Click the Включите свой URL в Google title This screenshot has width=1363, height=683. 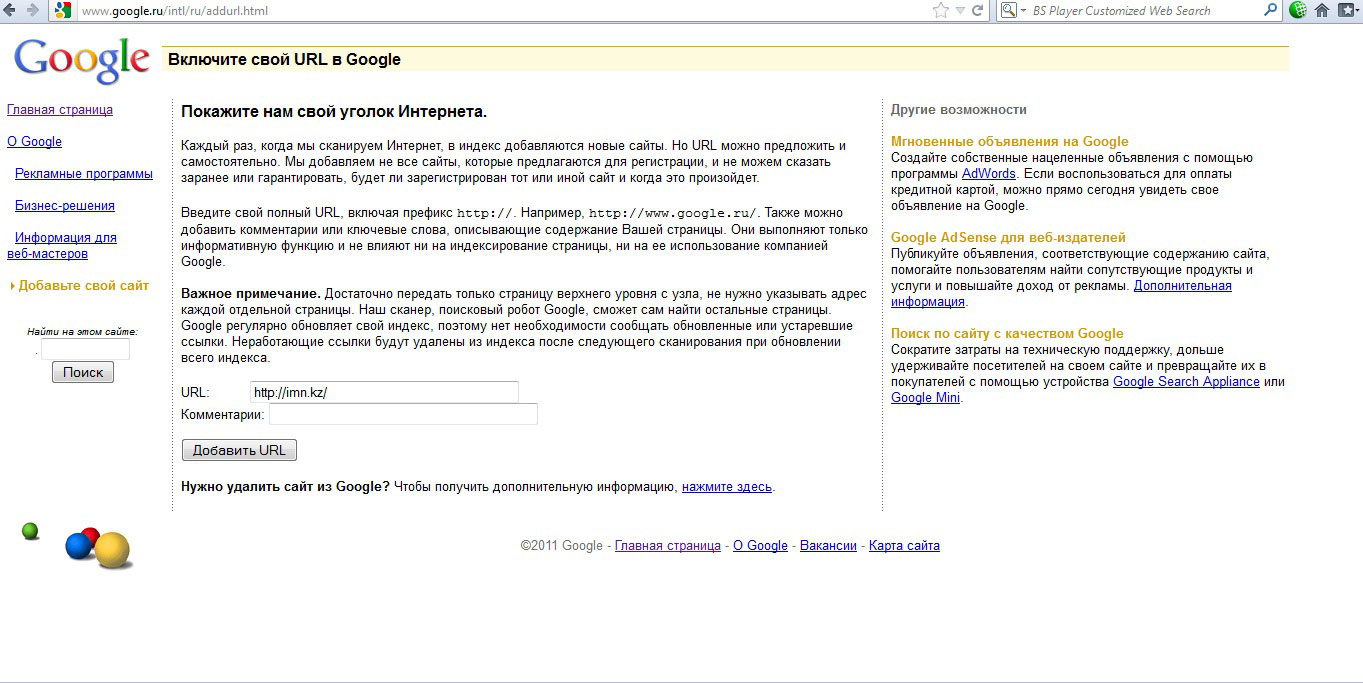pos(284,60)
